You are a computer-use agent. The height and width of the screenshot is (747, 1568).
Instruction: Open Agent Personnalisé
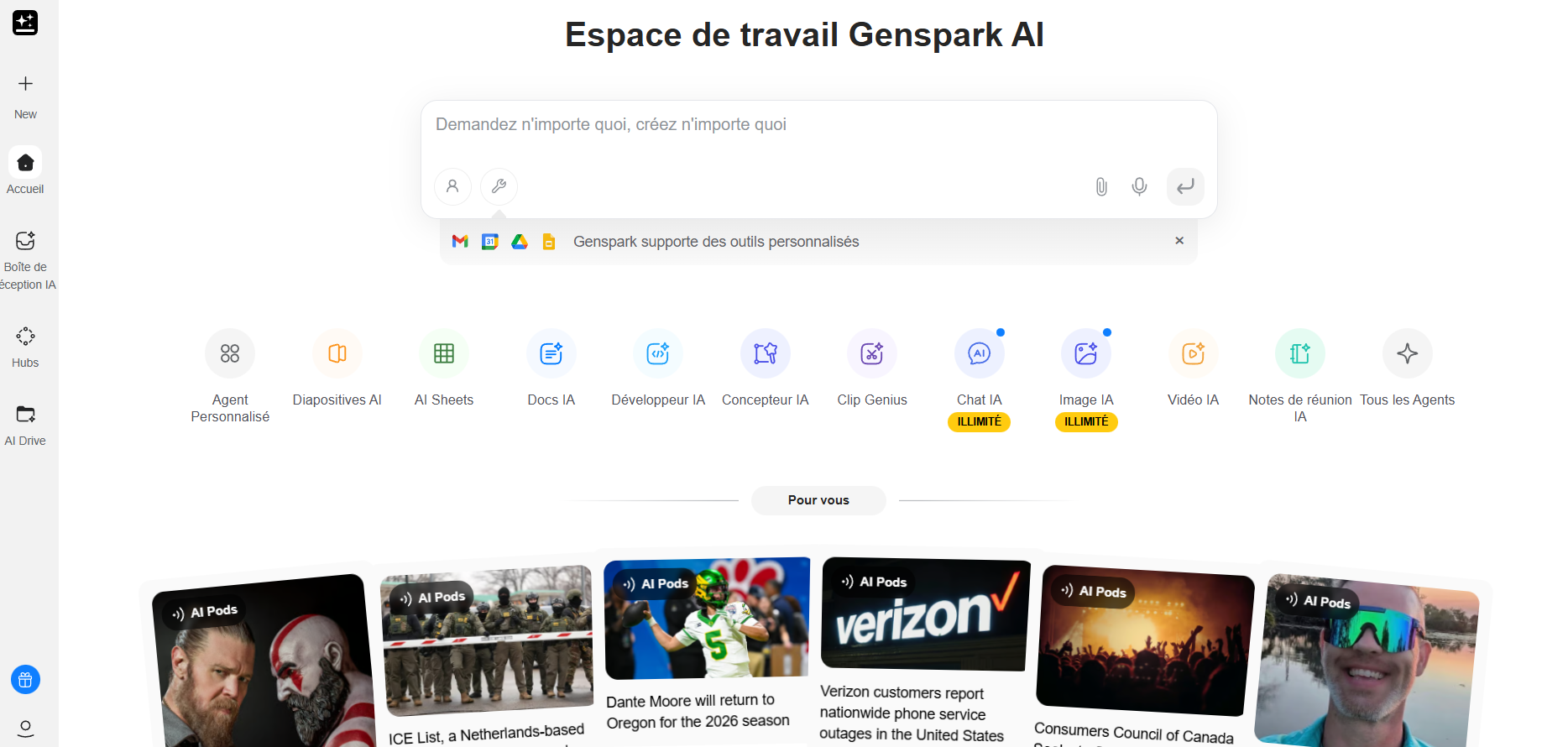tap(230, 376)
